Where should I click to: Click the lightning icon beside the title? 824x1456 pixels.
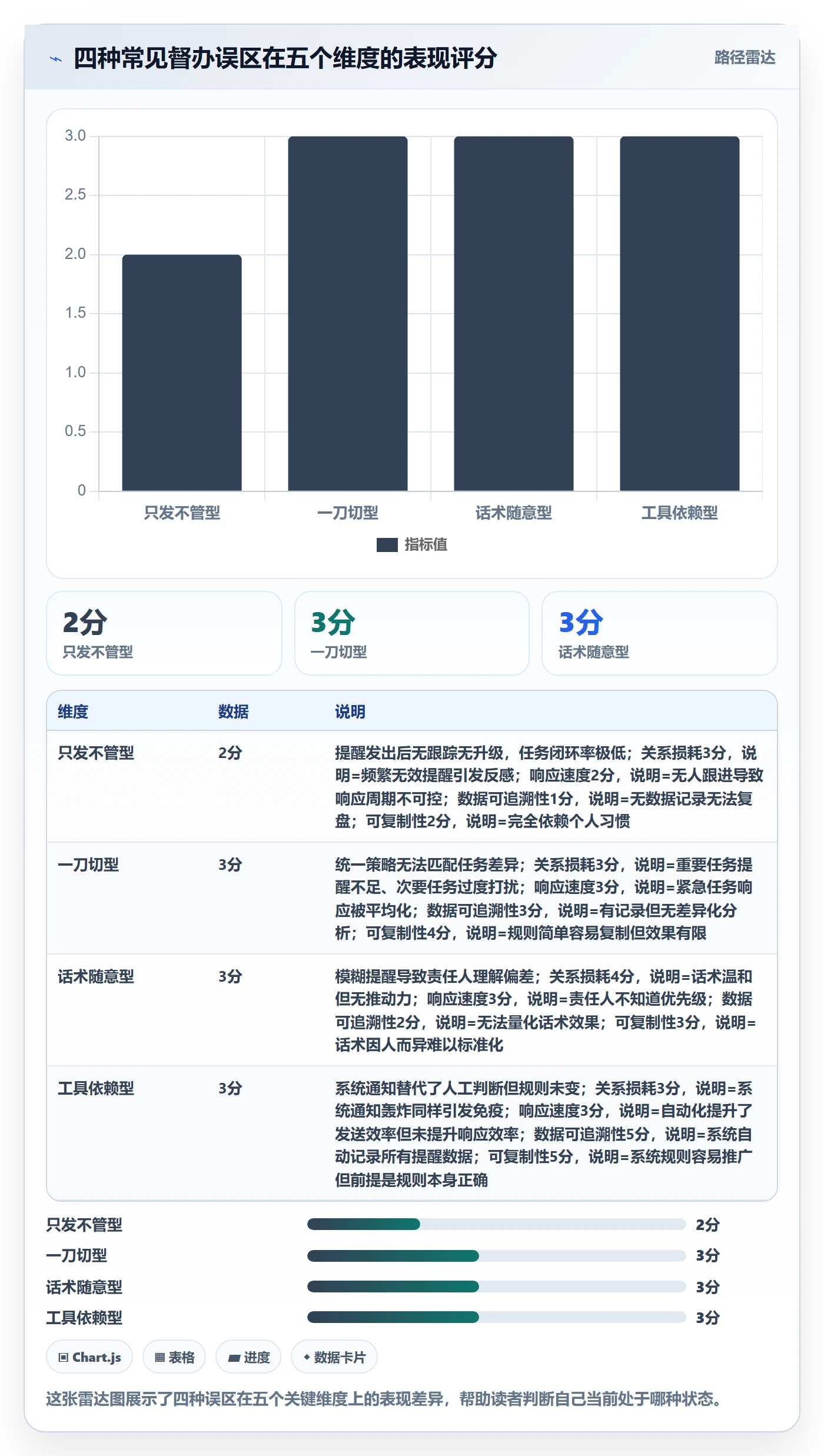[x=56, y=59]
